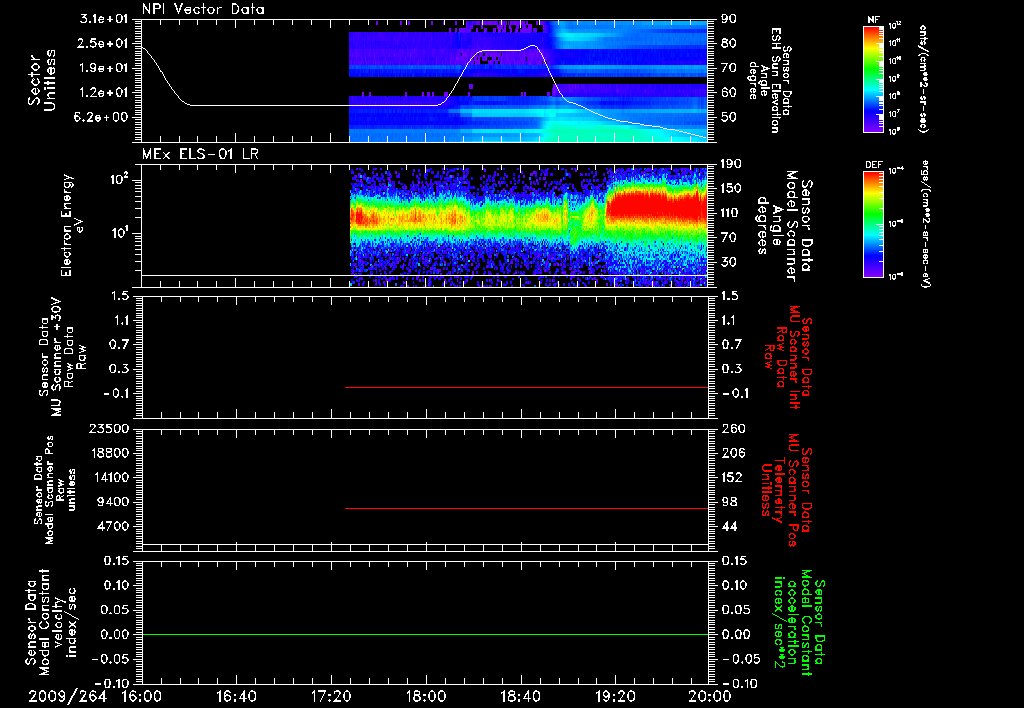Click the "260" telemetry tick label

(x=732, y=428)
